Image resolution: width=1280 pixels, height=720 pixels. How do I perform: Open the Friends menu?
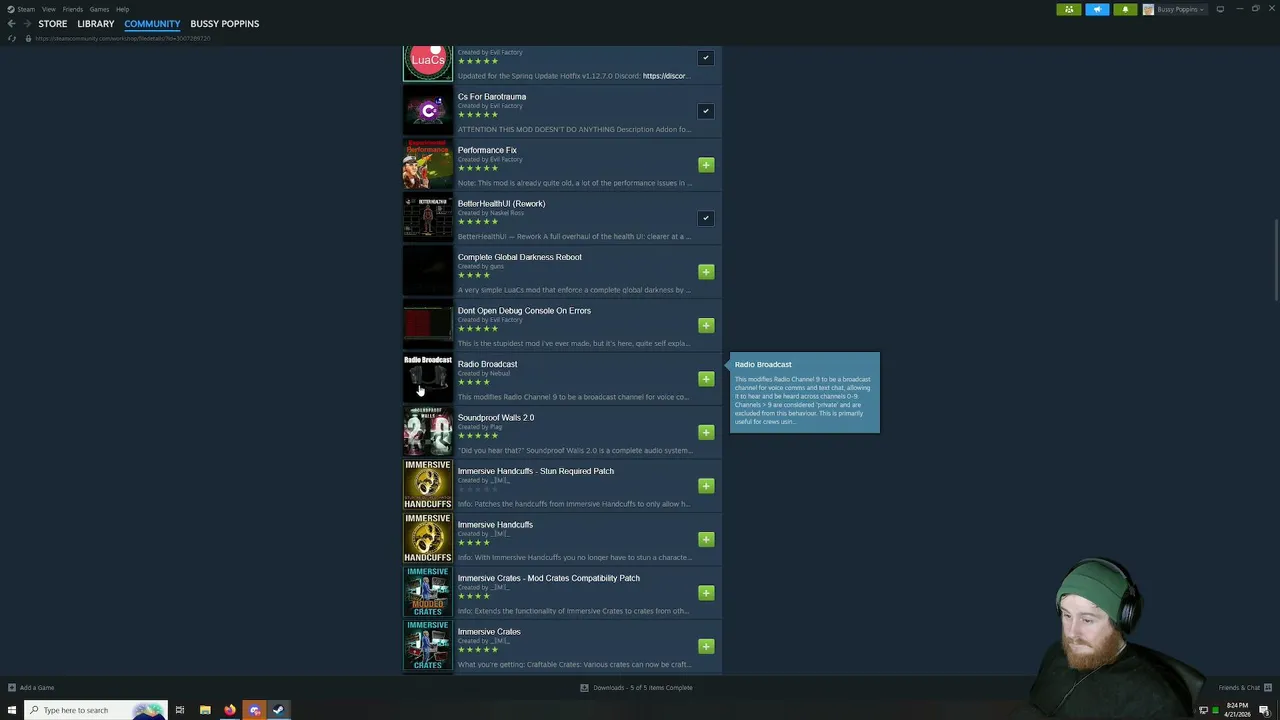click(73, 9)
